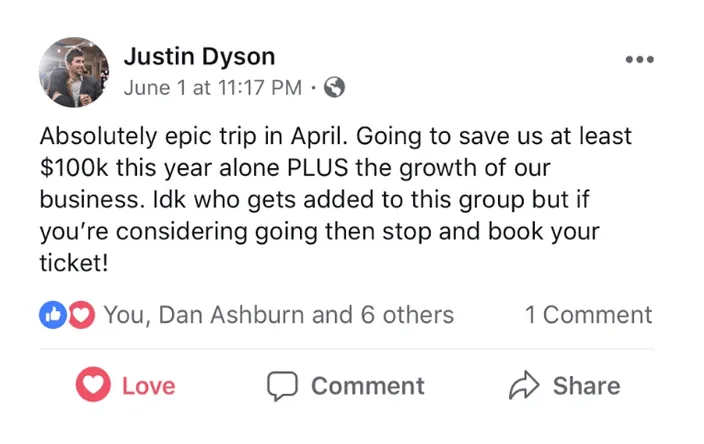Open the Justin Dyson profile name link

(x=199, y=56)
